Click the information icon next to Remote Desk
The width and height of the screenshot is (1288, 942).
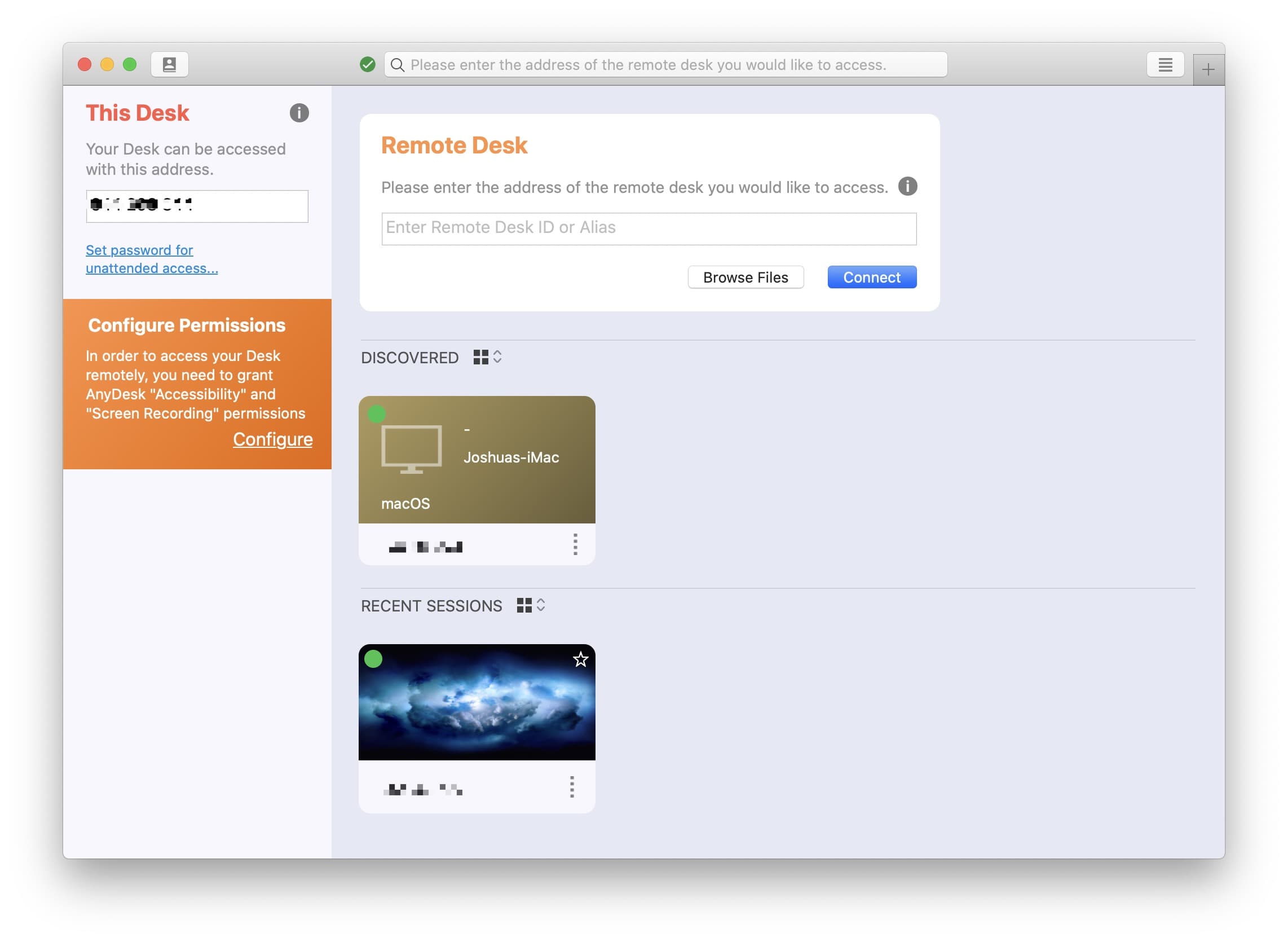(906, 186)
